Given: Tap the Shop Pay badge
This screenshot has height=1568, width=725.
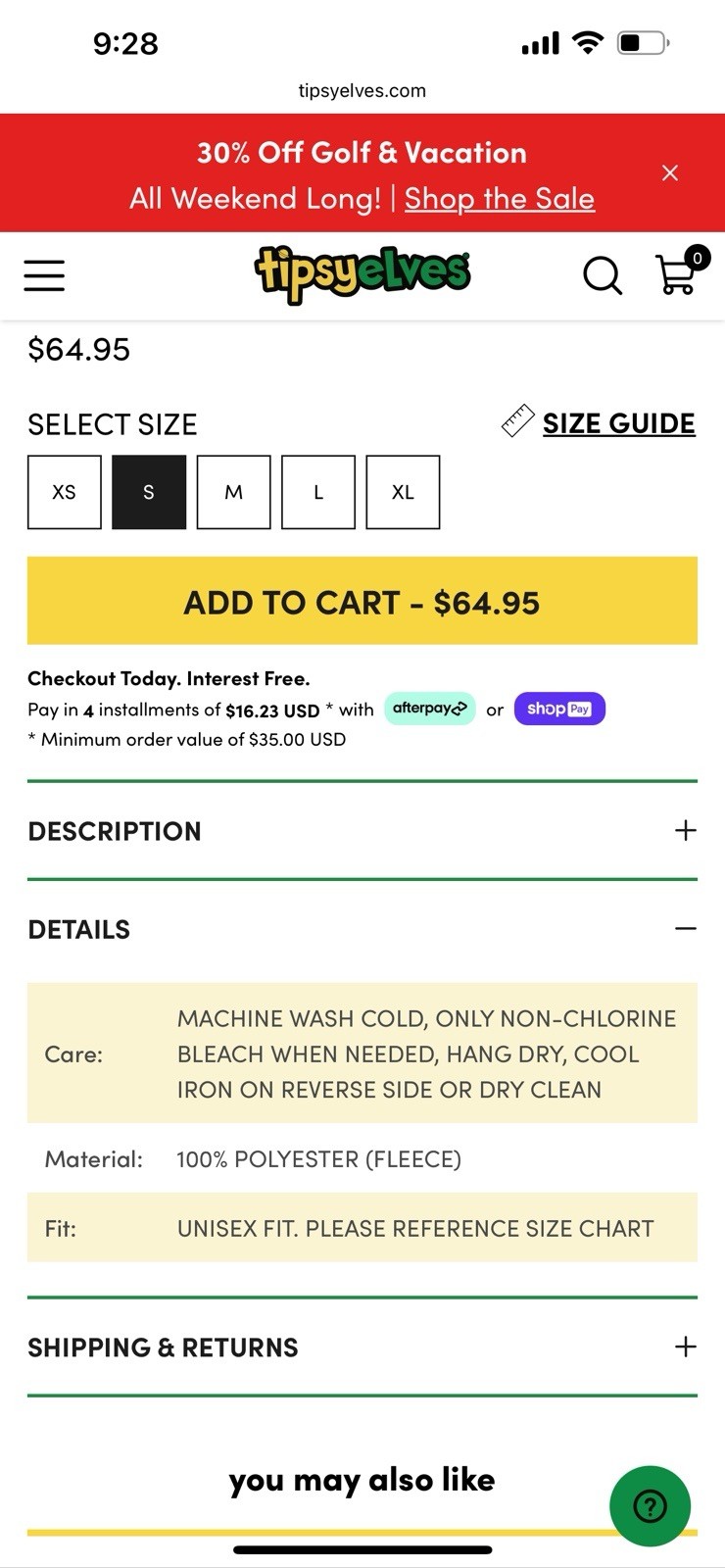Looking at the screenshot, I should (x=559, y=709).
